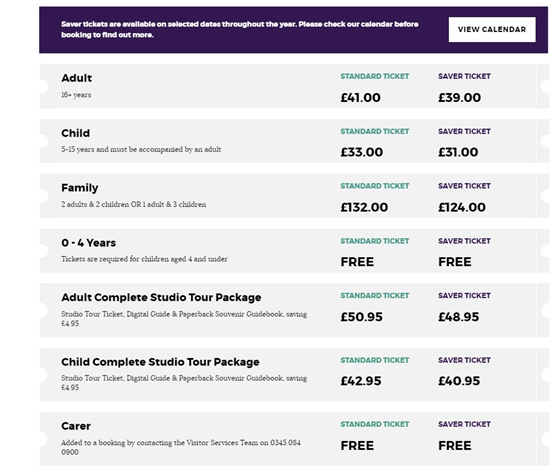The image size is (554, 473).
Task: Click the Carer ticket heading
Action: click(76, 426)
